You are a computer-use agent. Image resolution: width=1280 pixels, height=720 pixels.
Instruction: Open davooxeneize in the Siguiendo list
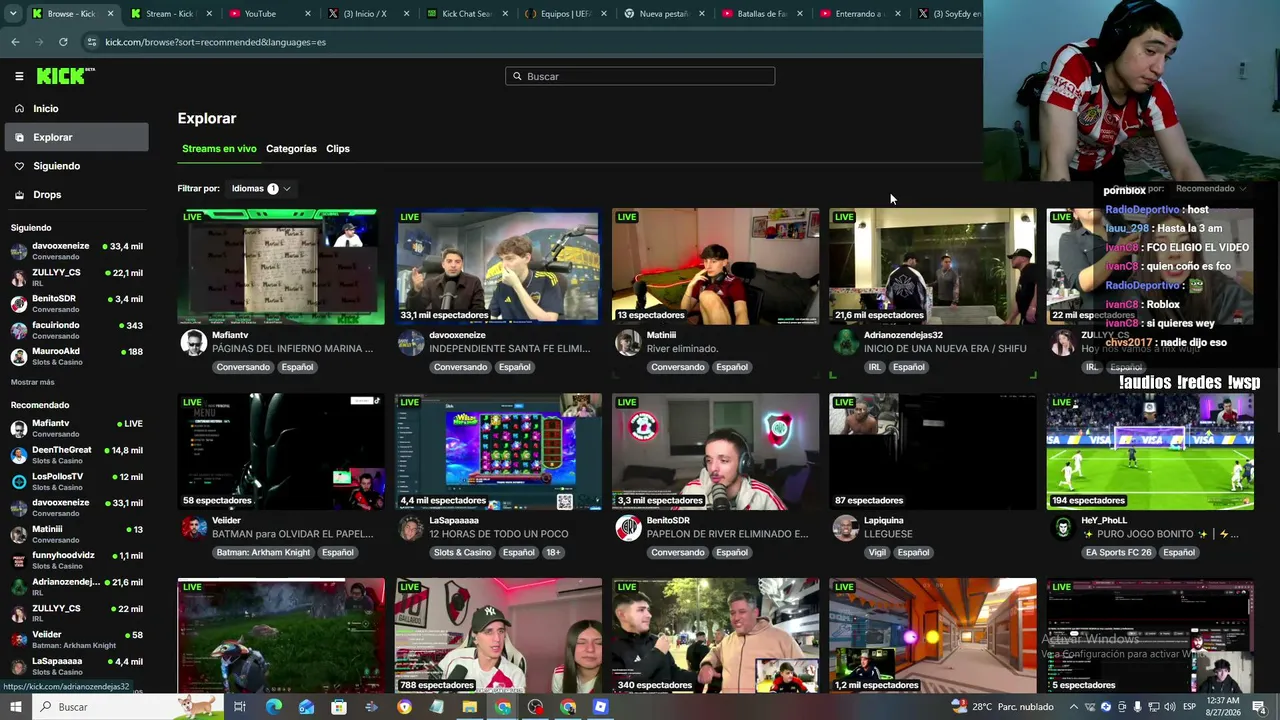pyautogui.click(x=77, y=250)
